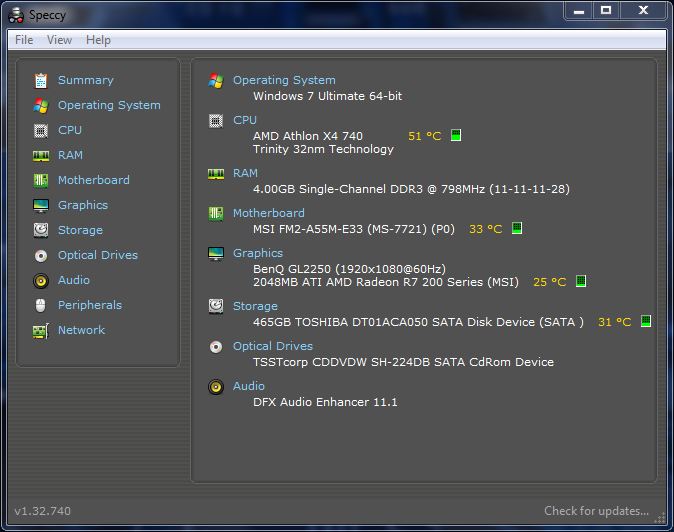Click the motherboard temperature 33 °C value
Viewport: 674px width, 532px height.
[x=485, y=229]
